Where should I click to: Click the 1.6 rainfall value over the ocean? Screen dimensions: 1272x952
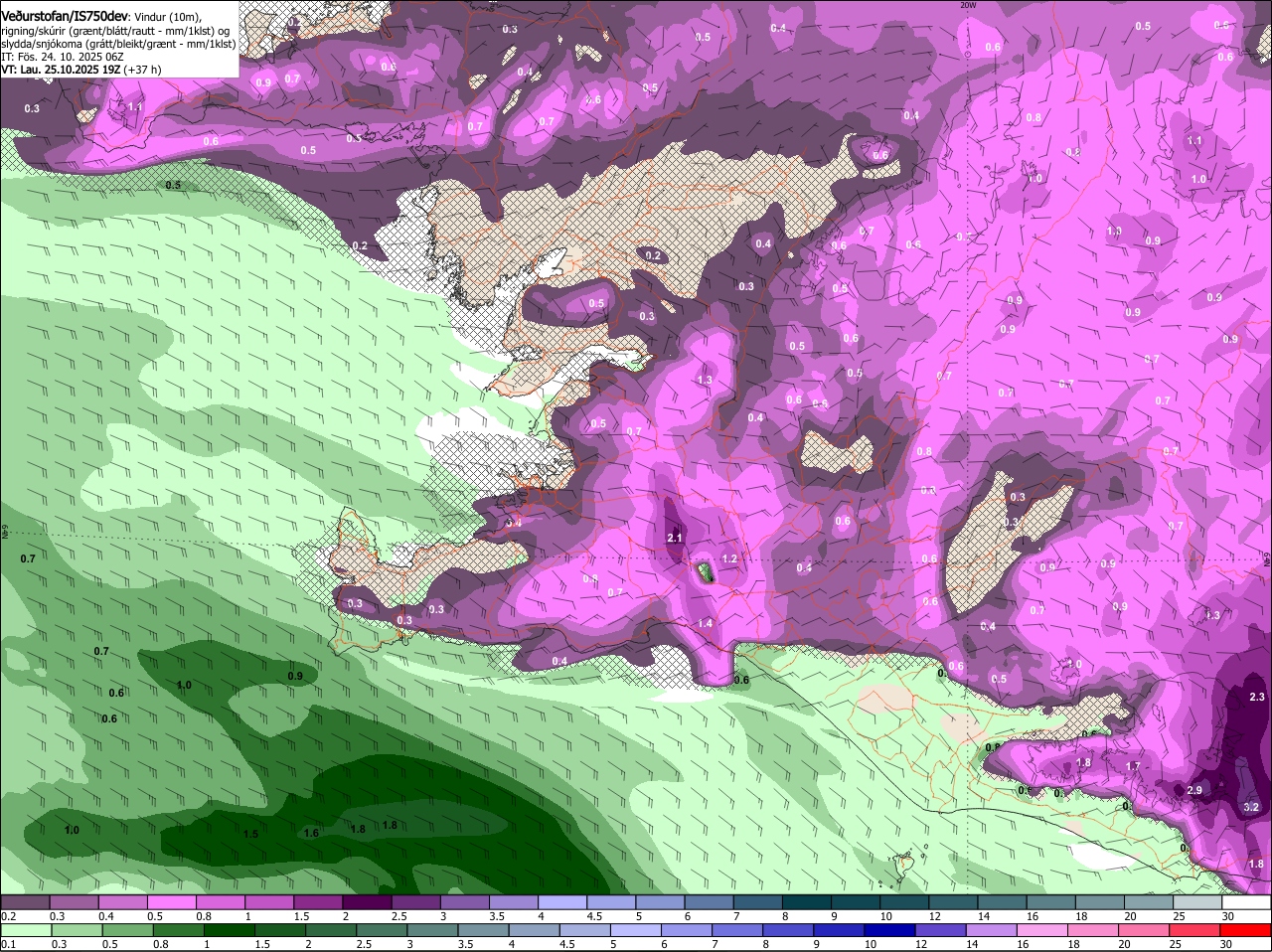pyautogui.click(x=311, y=833)
